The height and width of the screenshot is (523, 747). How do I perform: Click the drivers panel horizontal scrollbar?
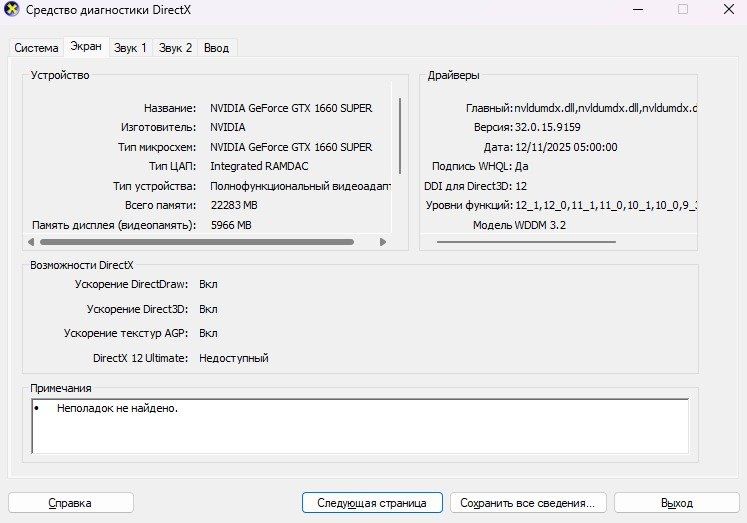tap(526, 242)
